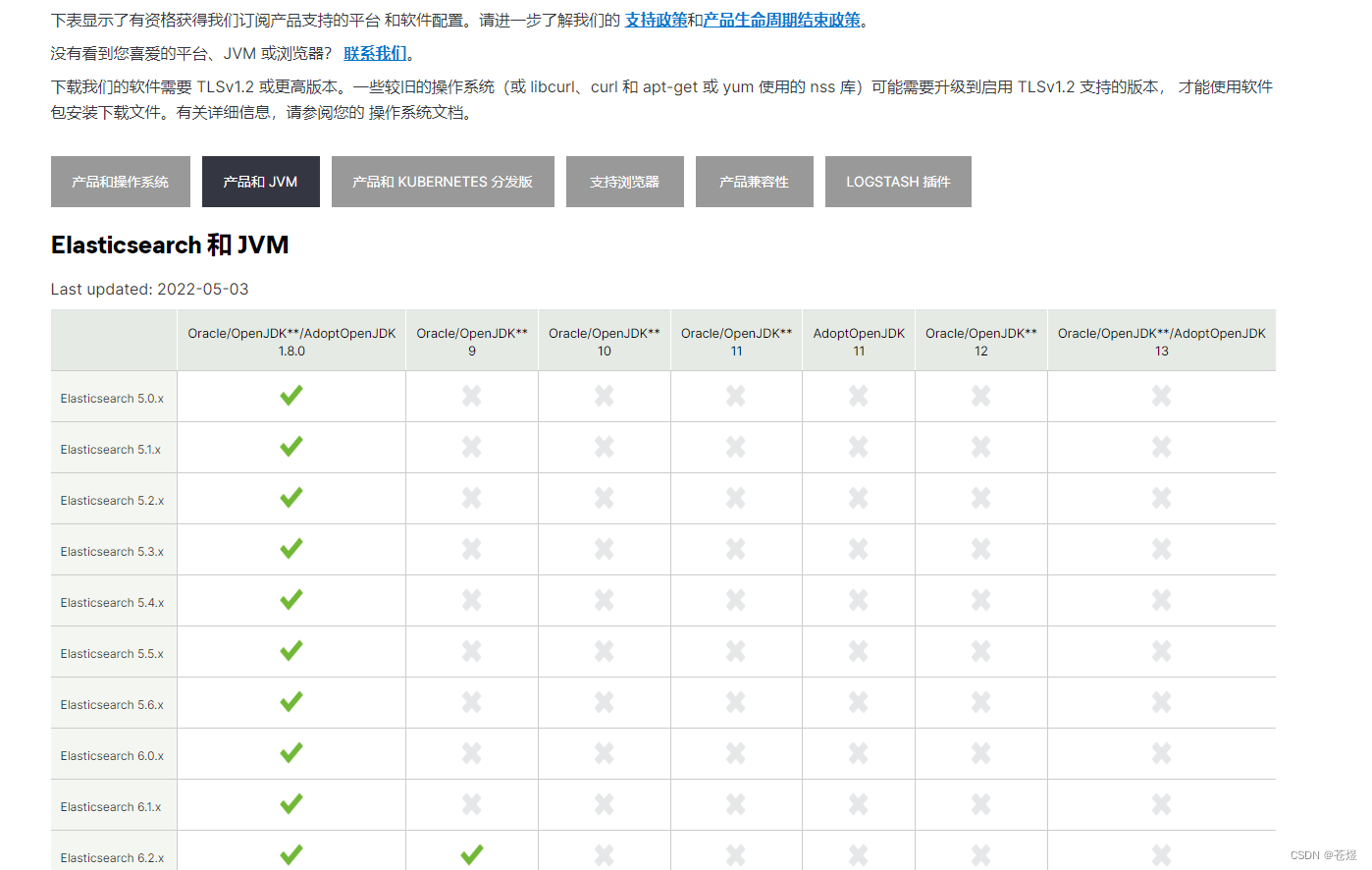1372x870 pixels.
Task: Click grey cross for Elasticsearch 5.0.x JDK 9
Action: point(472,396)
